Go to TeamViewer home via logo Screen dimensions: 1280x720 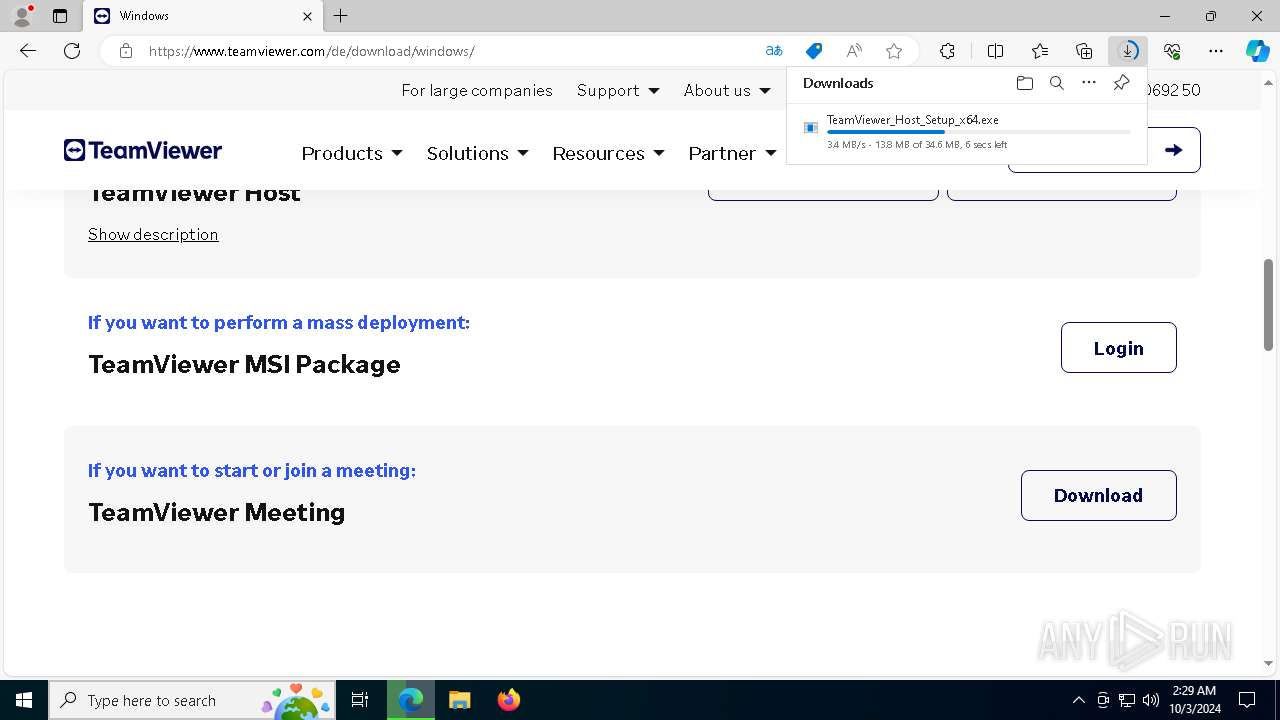coord(143,150)
